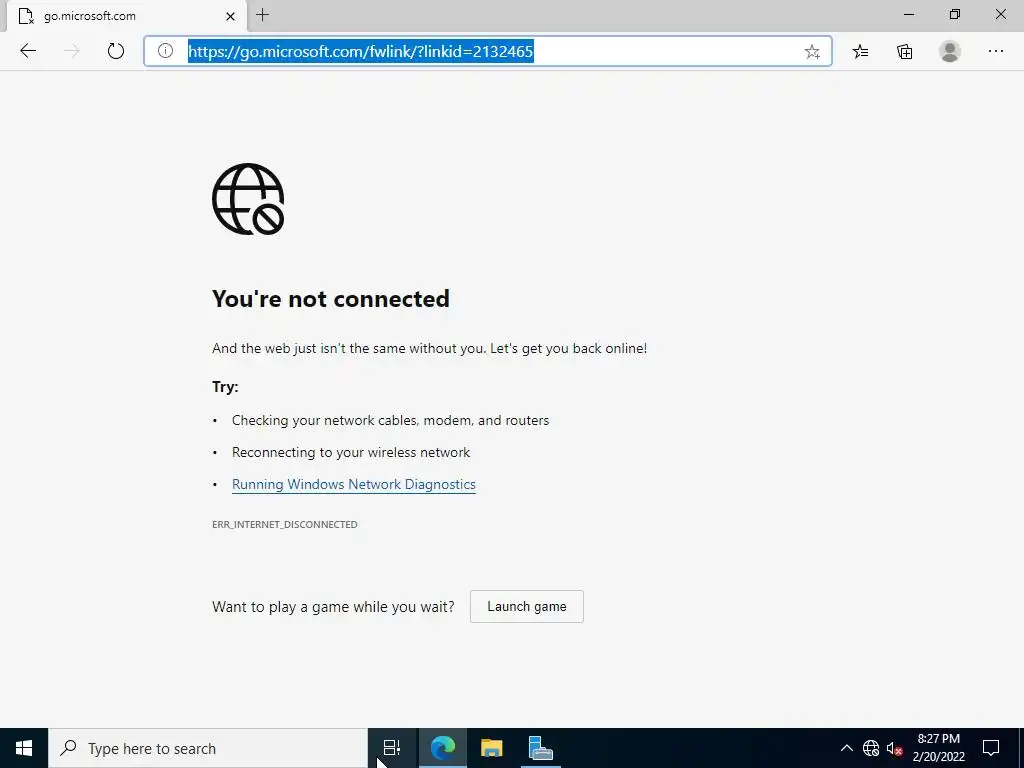The image size is (1024, 768).
Task: Close the Edge window
Action: [x=1000, y=14]
